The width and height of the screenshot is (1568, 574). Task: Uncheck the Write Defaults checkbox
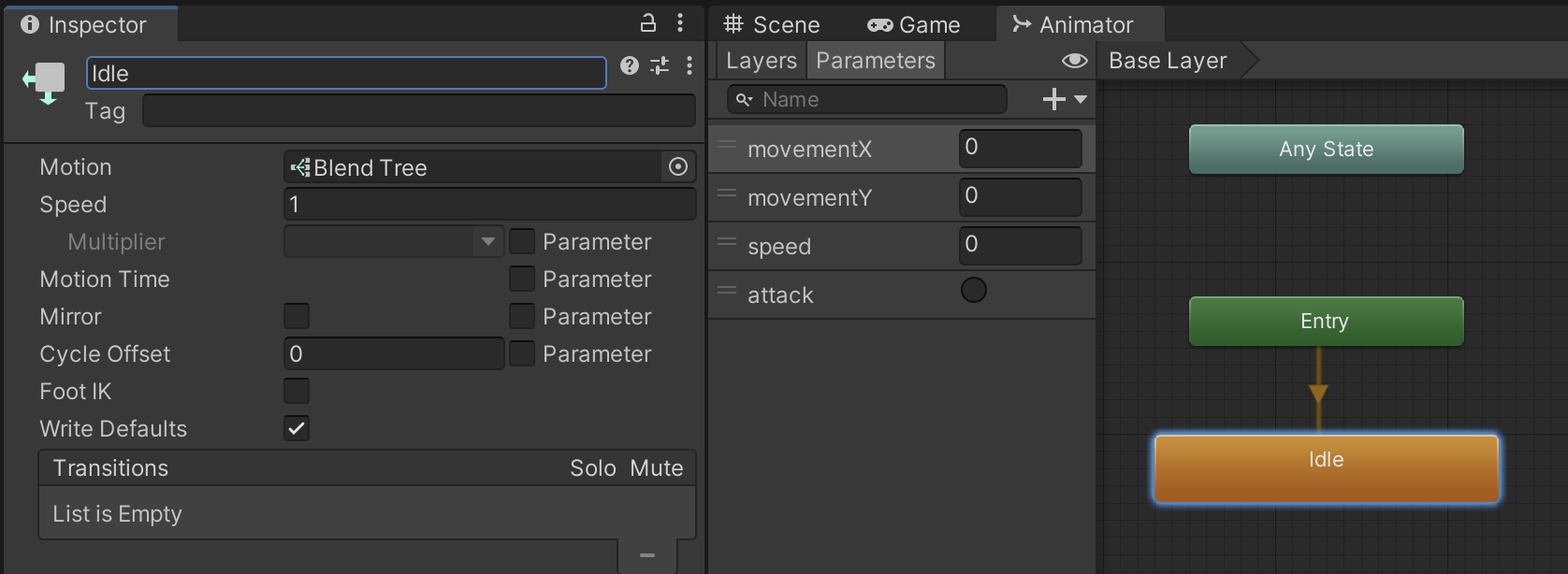click(x=297, y=428)
